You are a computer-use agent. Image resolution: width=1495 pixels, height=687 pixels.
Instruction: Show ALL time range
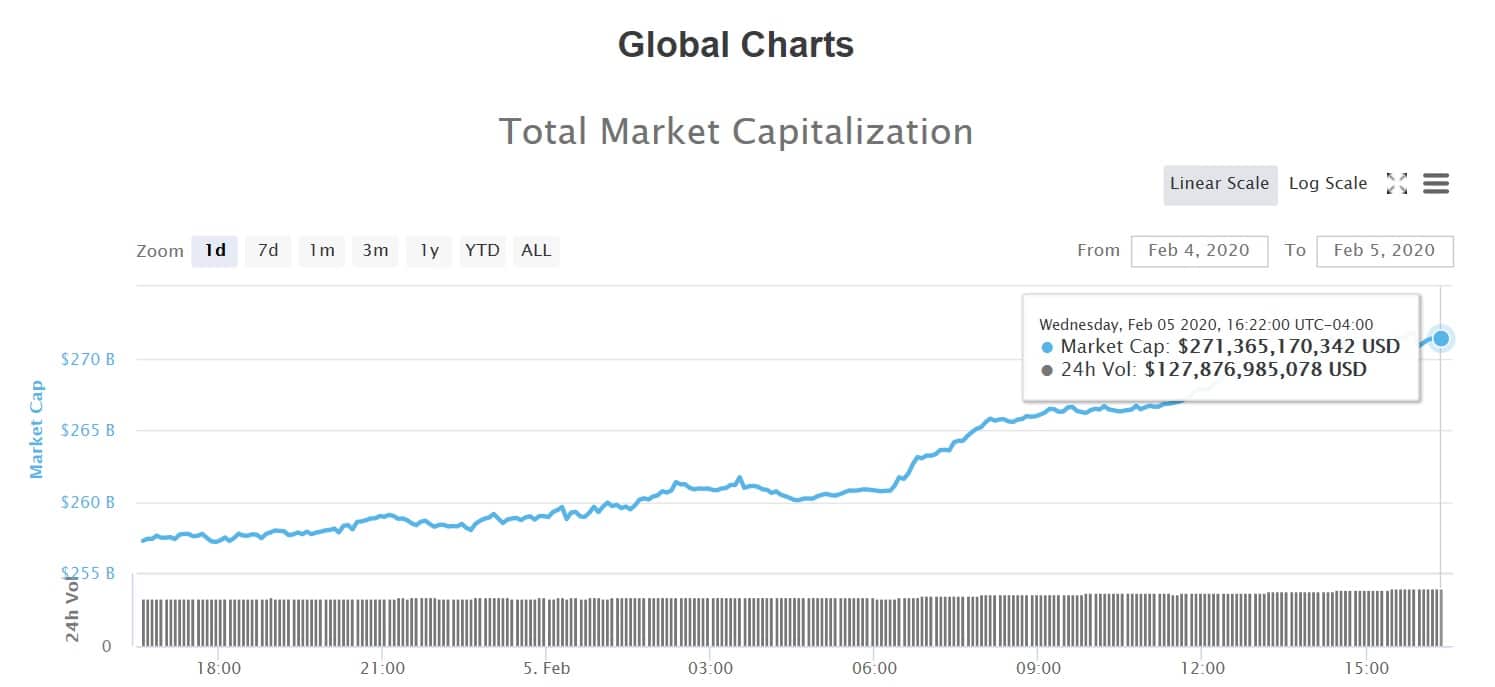536,251
